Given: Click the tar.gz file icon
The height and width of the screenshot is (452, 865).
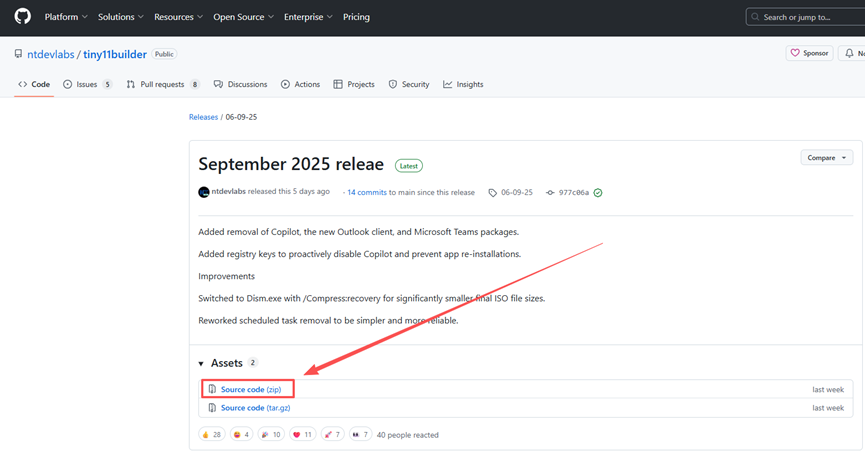Looking at the screenshot, I should [x=212, y=408].
